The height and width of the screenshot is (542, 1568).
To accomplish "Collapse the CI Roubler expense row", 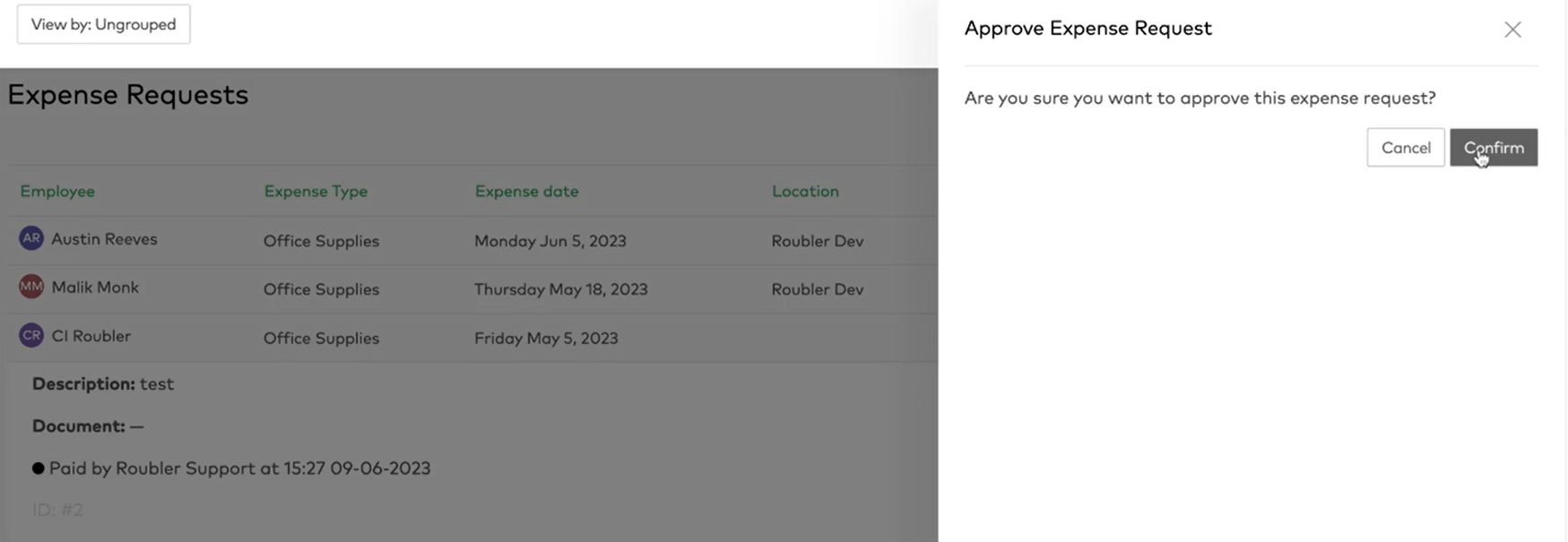I will 473,337.
